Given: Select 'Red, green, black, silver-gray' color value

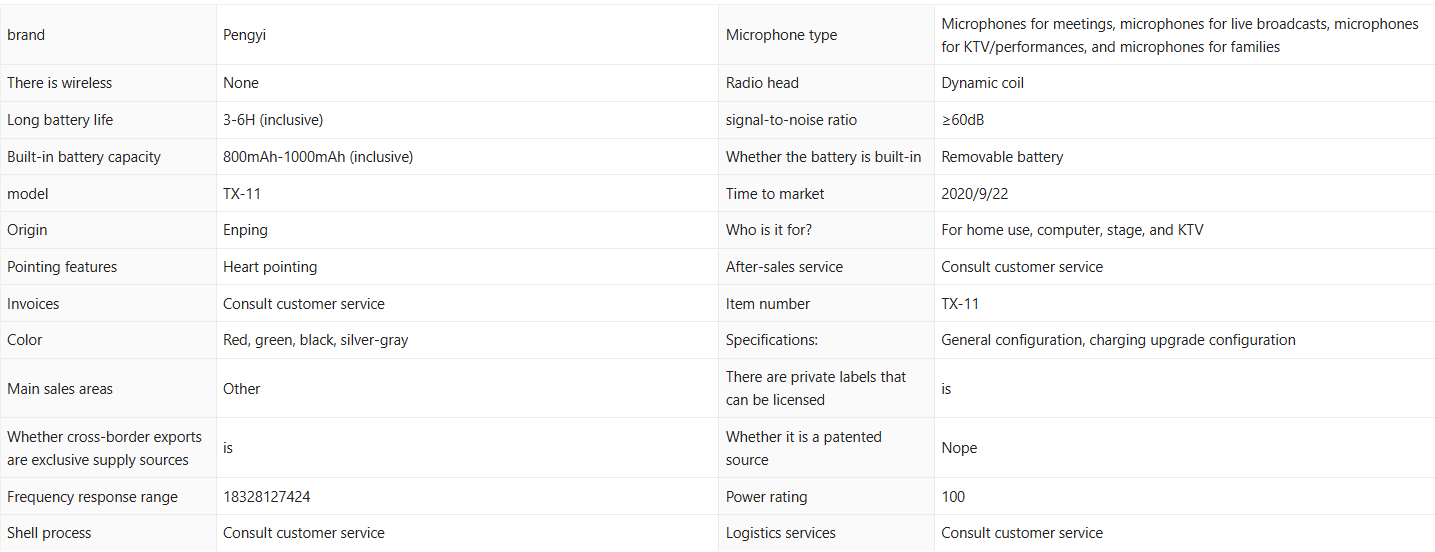Looking at the screenshot, I should click(316, 340).
